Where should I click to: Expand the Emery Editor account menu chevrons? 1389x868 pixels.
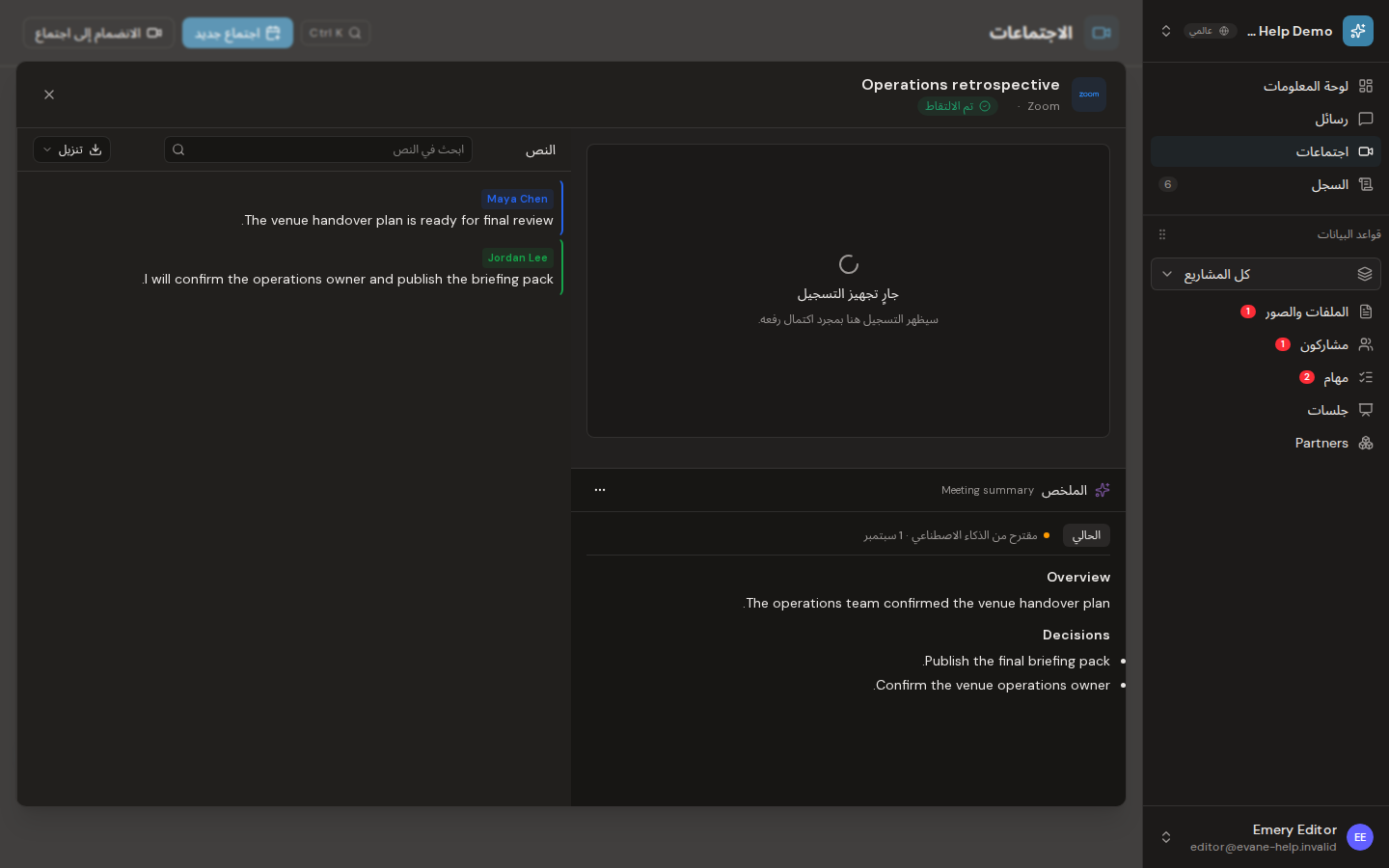[x=1166, y=837]
